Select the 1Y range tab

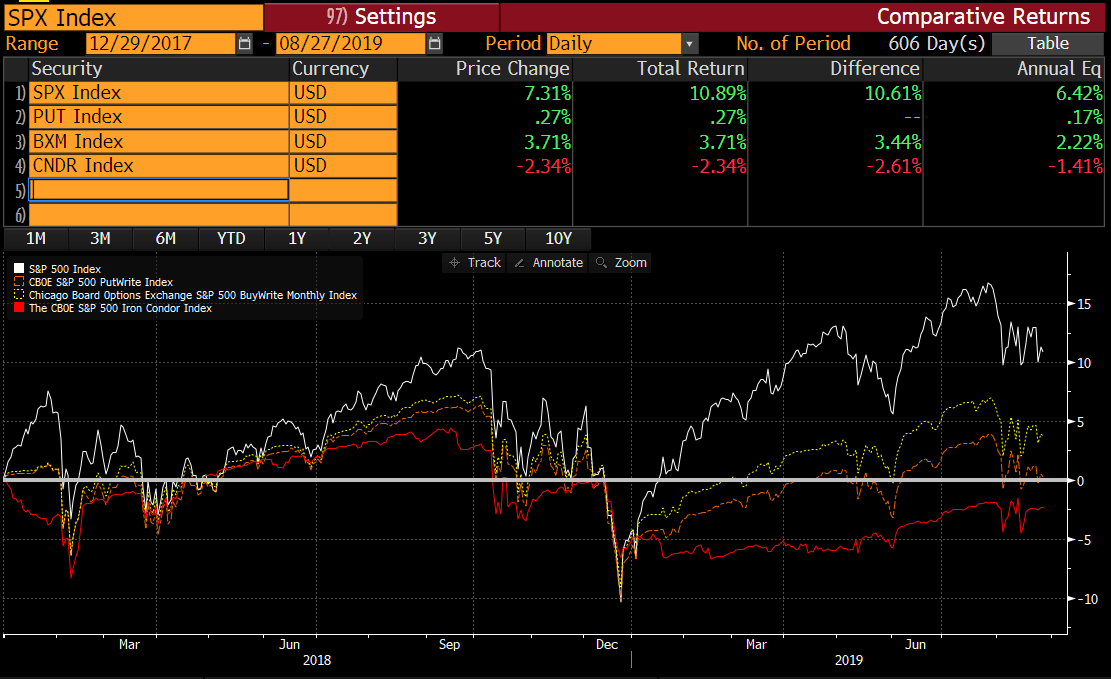pos(297,238)
